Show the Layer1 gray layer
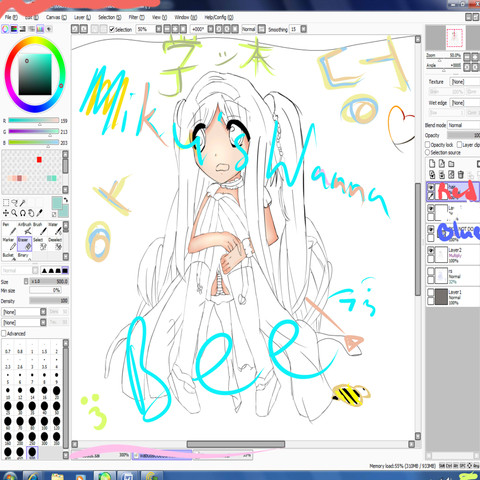480x480 pixels. click(431, 292)
